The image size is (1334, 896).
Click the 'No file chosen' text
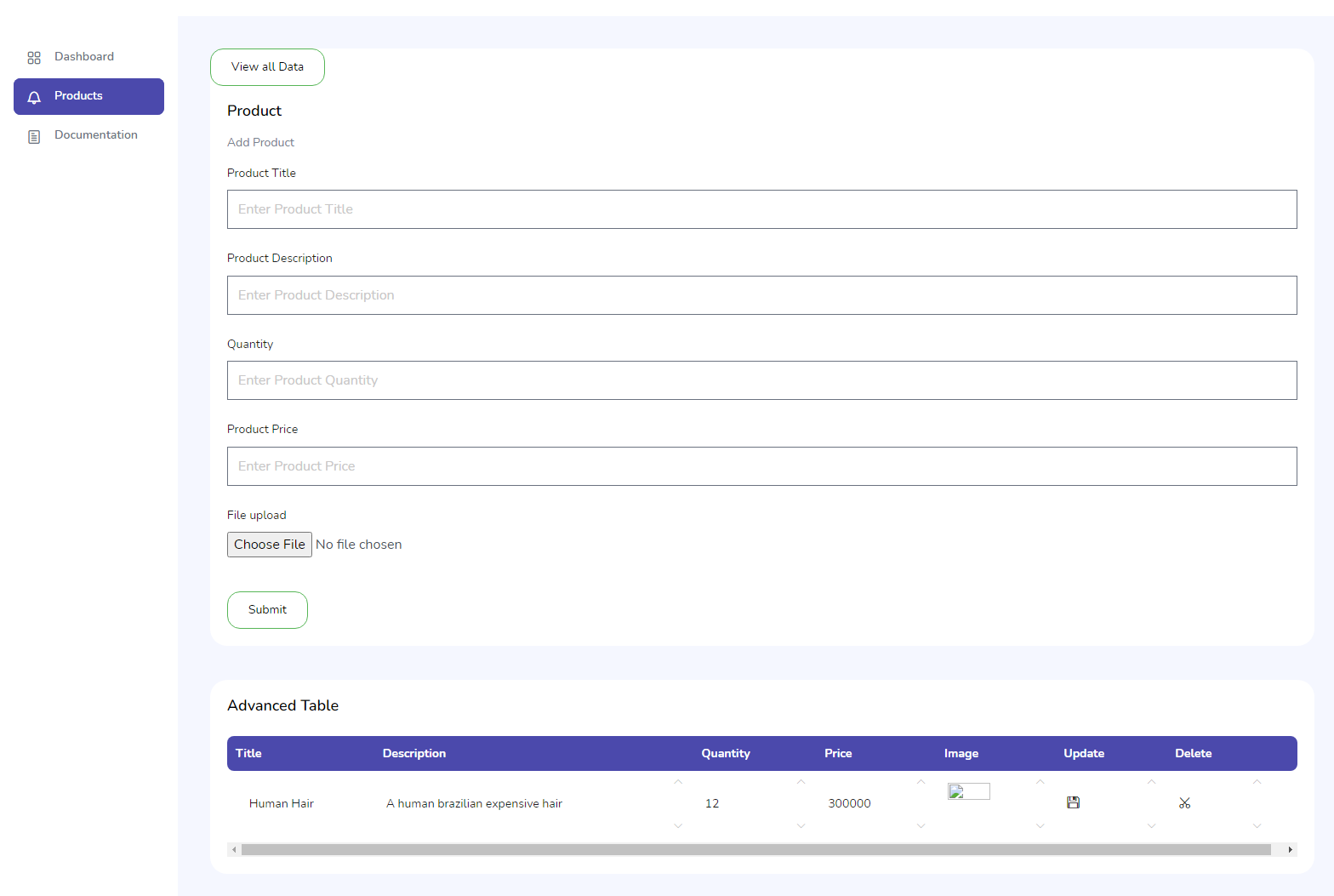click(358, 545)
